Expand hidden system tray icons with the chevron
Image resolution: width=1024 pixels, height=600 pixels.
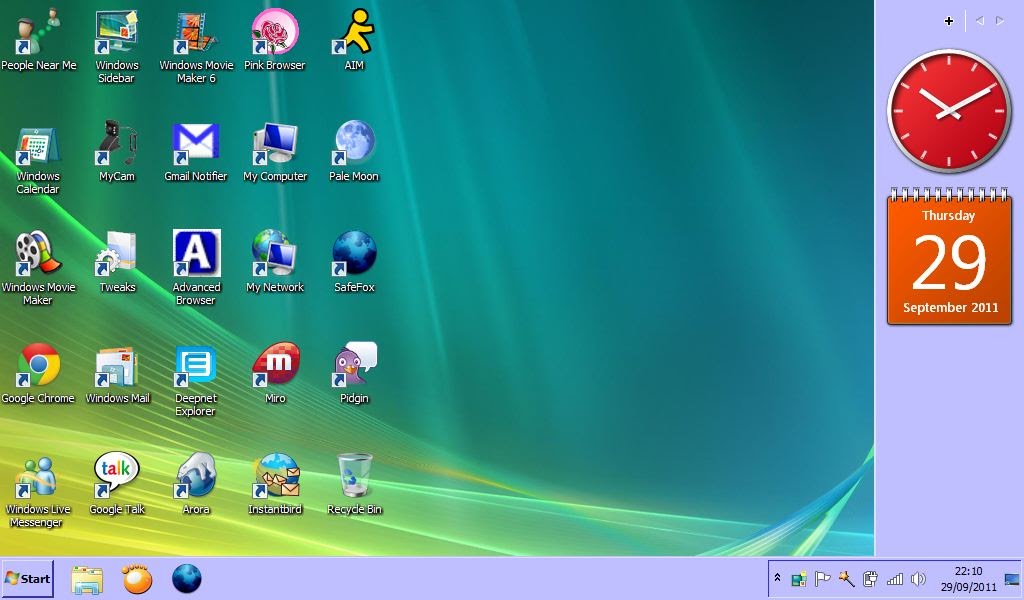779,577
